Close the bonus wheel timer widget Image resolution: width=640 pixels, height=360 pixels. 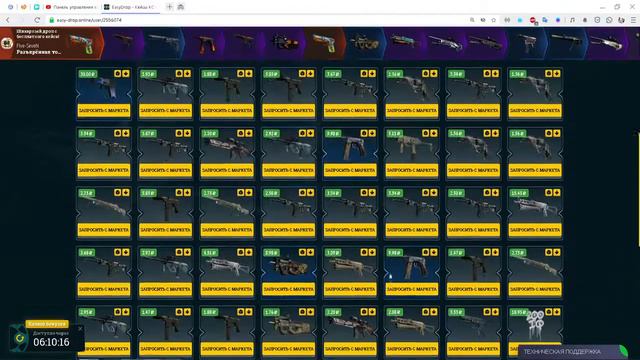coord(80,328)
